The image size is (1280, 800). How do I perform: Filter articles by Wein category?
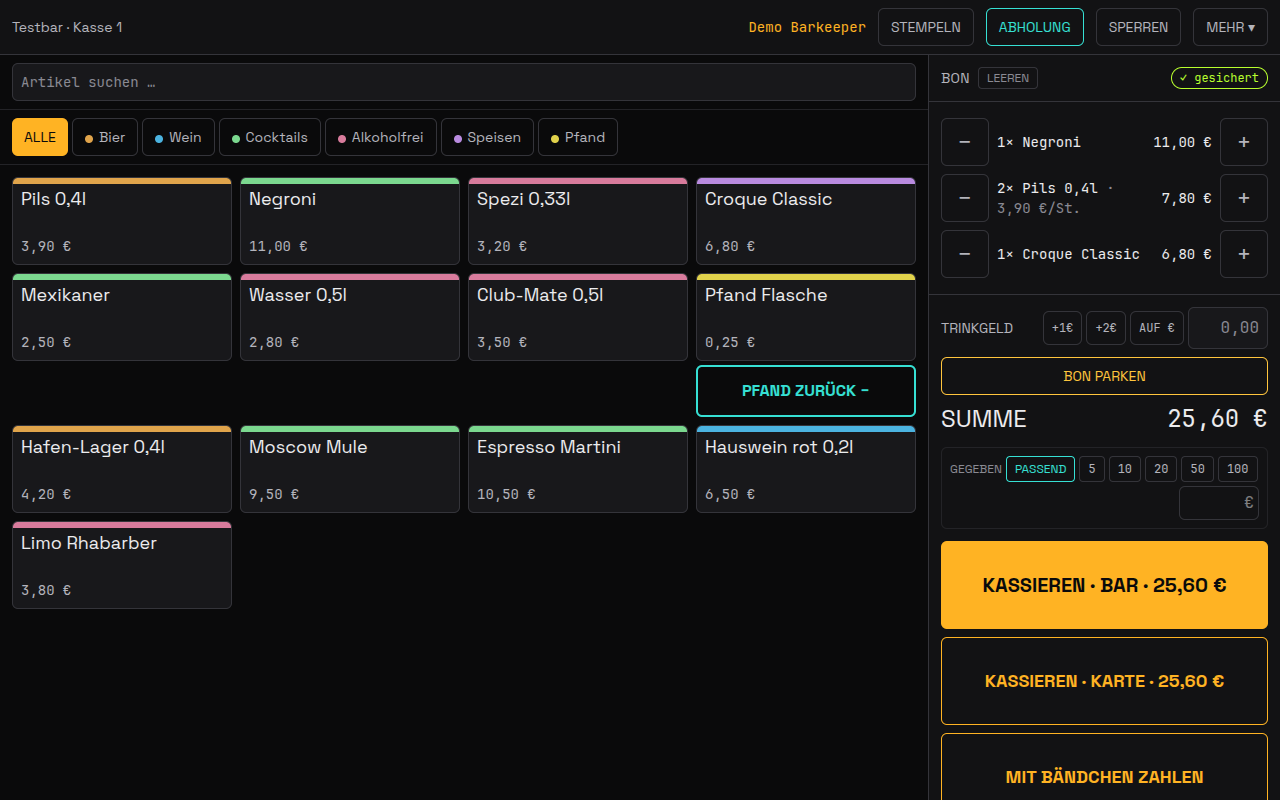178,137
